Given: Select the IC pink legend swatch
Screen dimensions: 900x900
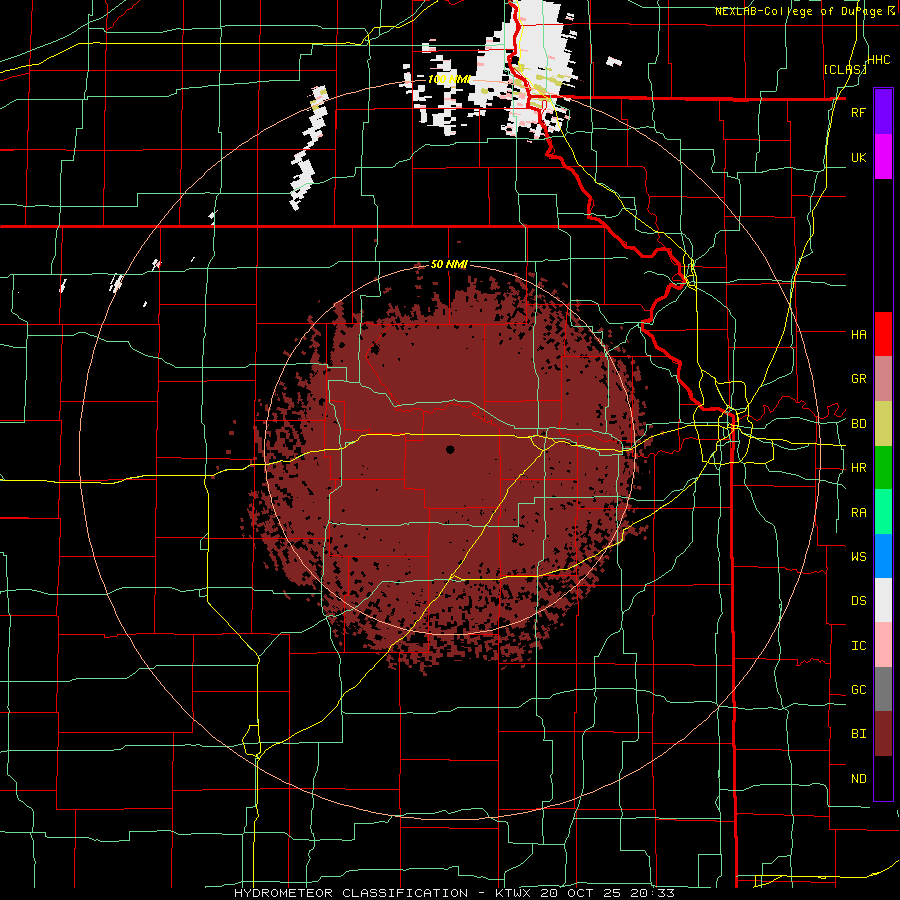Looking at the screenshot, I should pos(883,645).
